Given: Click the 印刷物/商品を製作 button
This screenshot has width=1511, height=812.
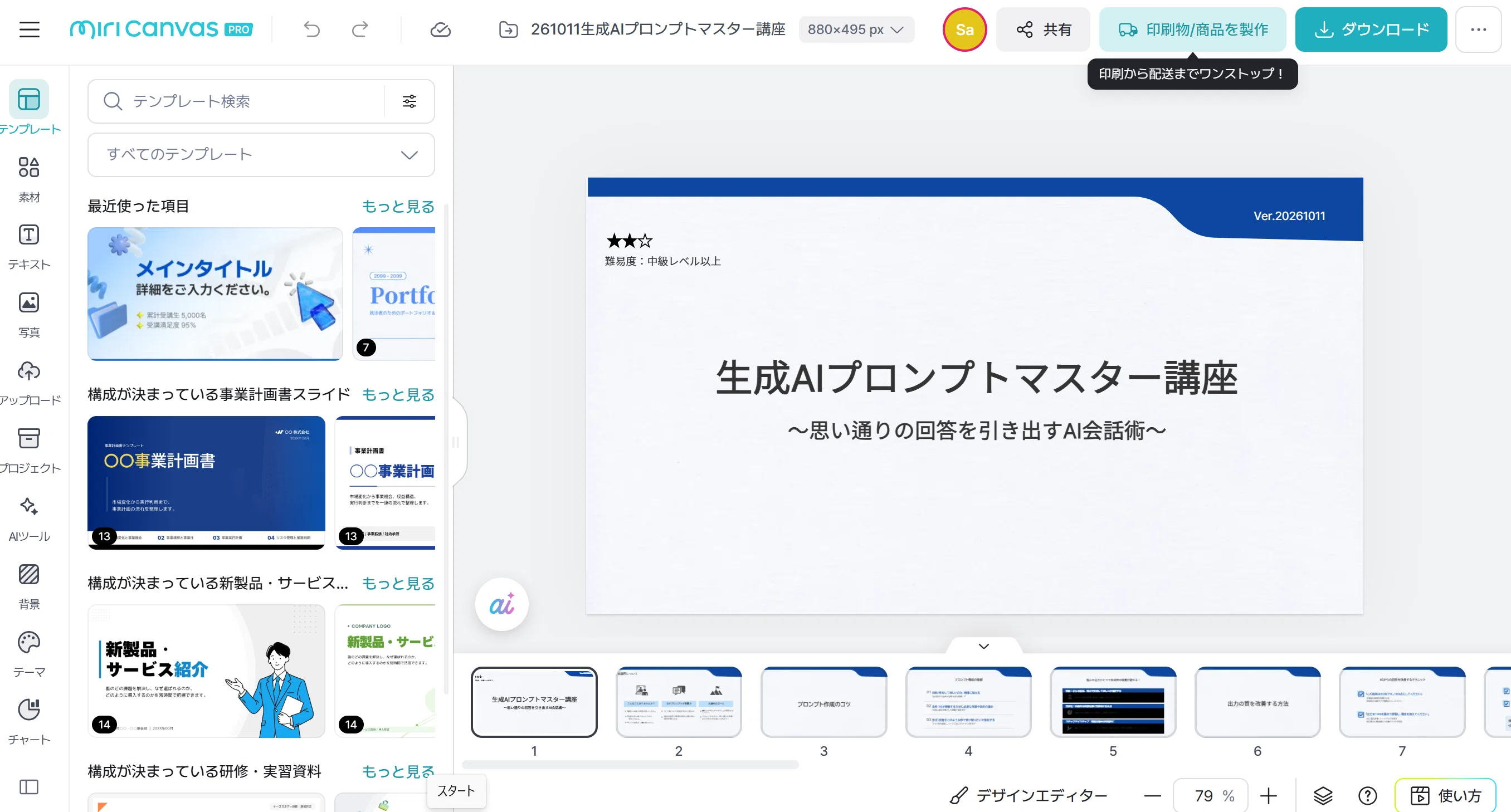Looking at the screenshot, I should [1192, 30].
